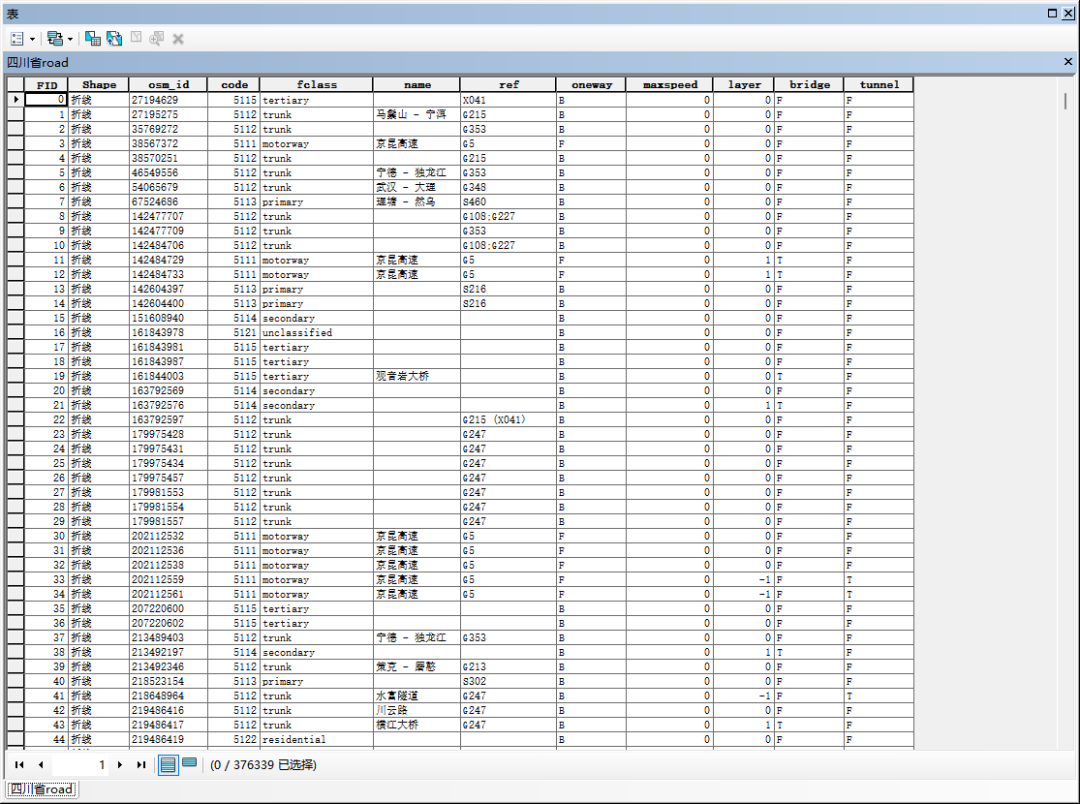
Task: Select the row selector box for FID 33
Action: click(16, 579)
